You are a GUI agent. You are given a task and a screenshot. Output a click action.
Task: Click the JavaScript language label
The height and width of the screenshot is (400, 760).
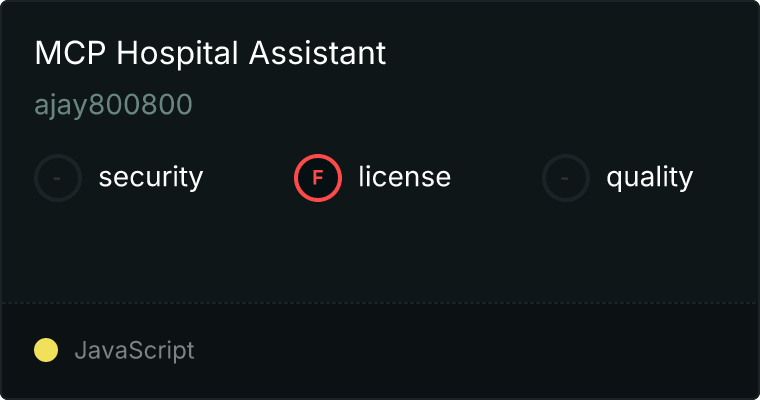tap(134, 350)
